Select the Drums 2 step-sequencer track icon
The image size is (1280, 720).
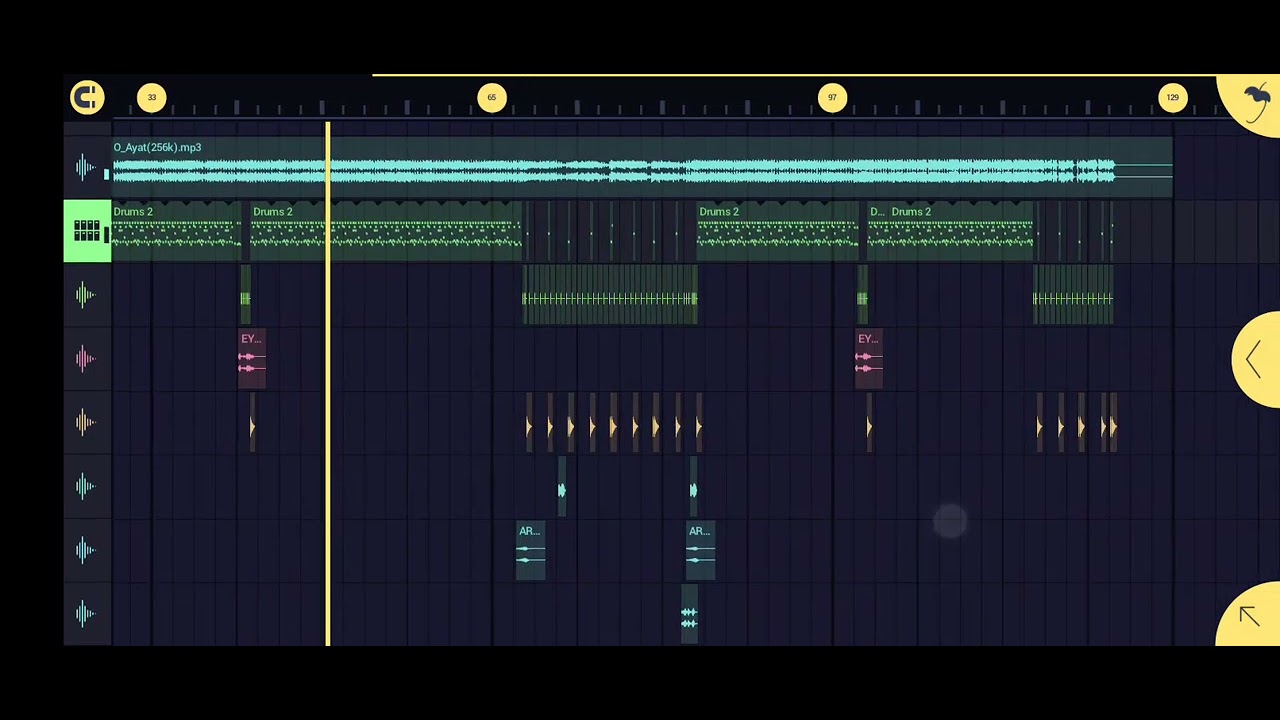coord(87,231)
